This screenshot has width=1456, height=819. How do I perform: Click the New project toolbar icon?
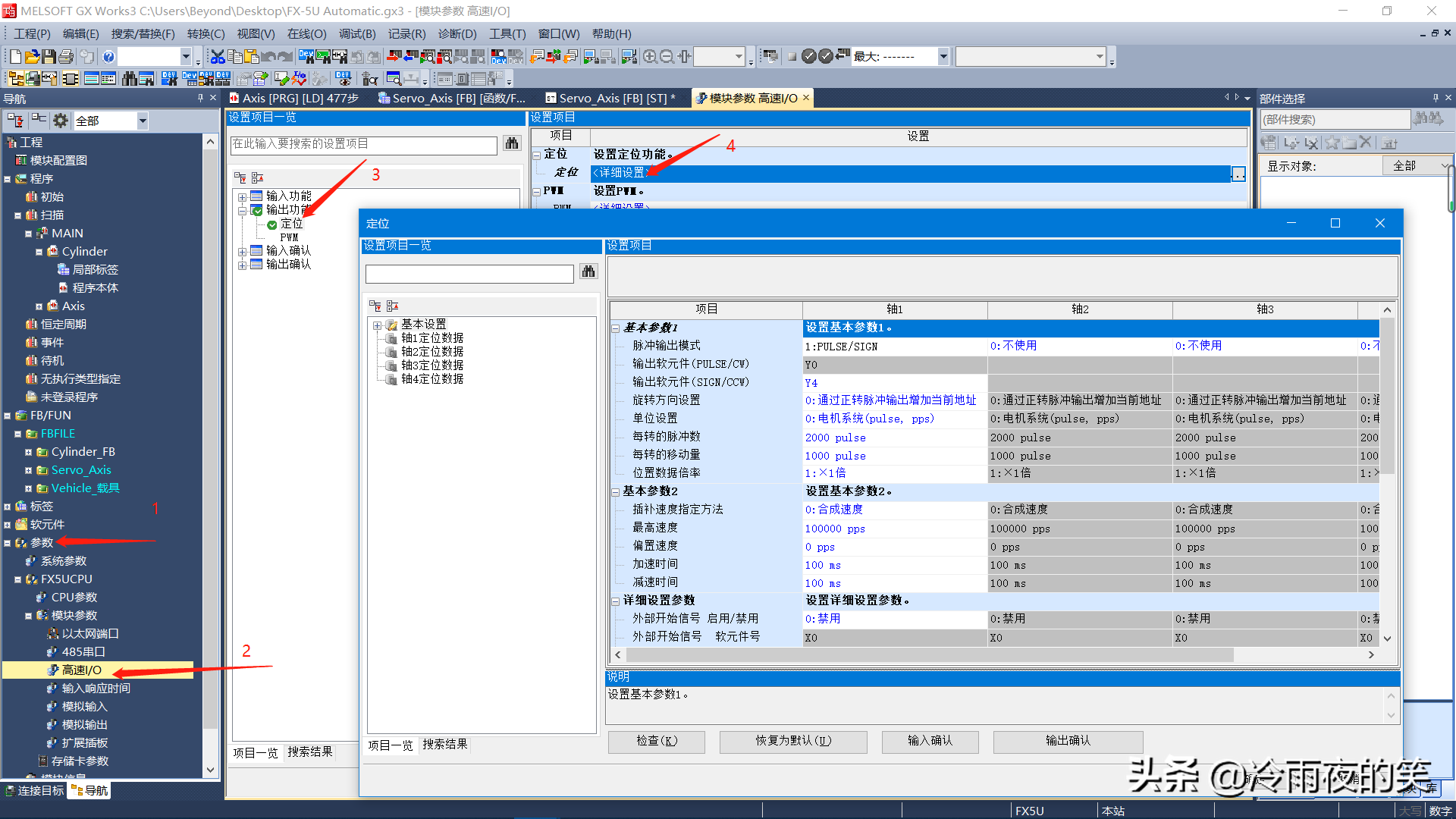pyautogui.click(x=15, y=57)
